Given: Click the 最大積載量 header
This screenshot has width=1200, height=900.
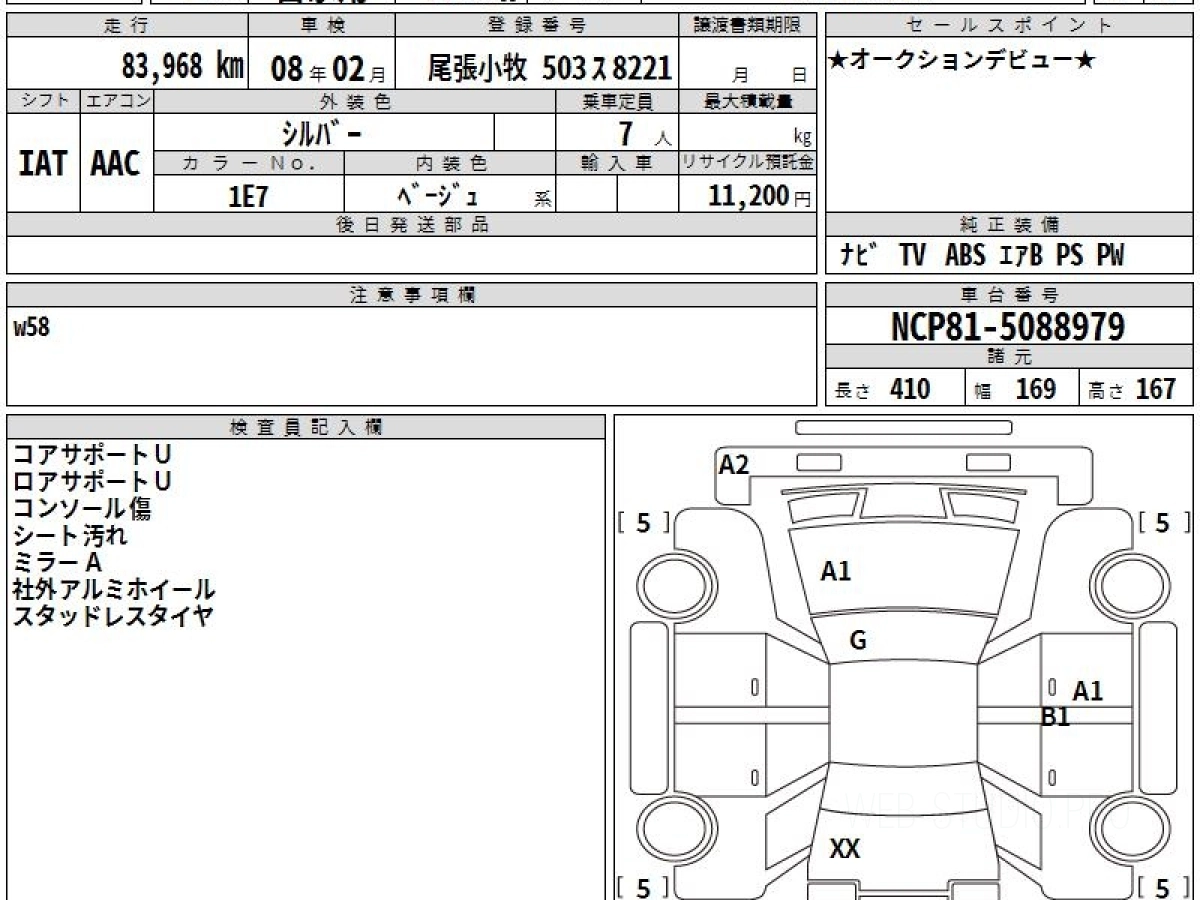Looking at the screenshot, I should tap(749, 101).
